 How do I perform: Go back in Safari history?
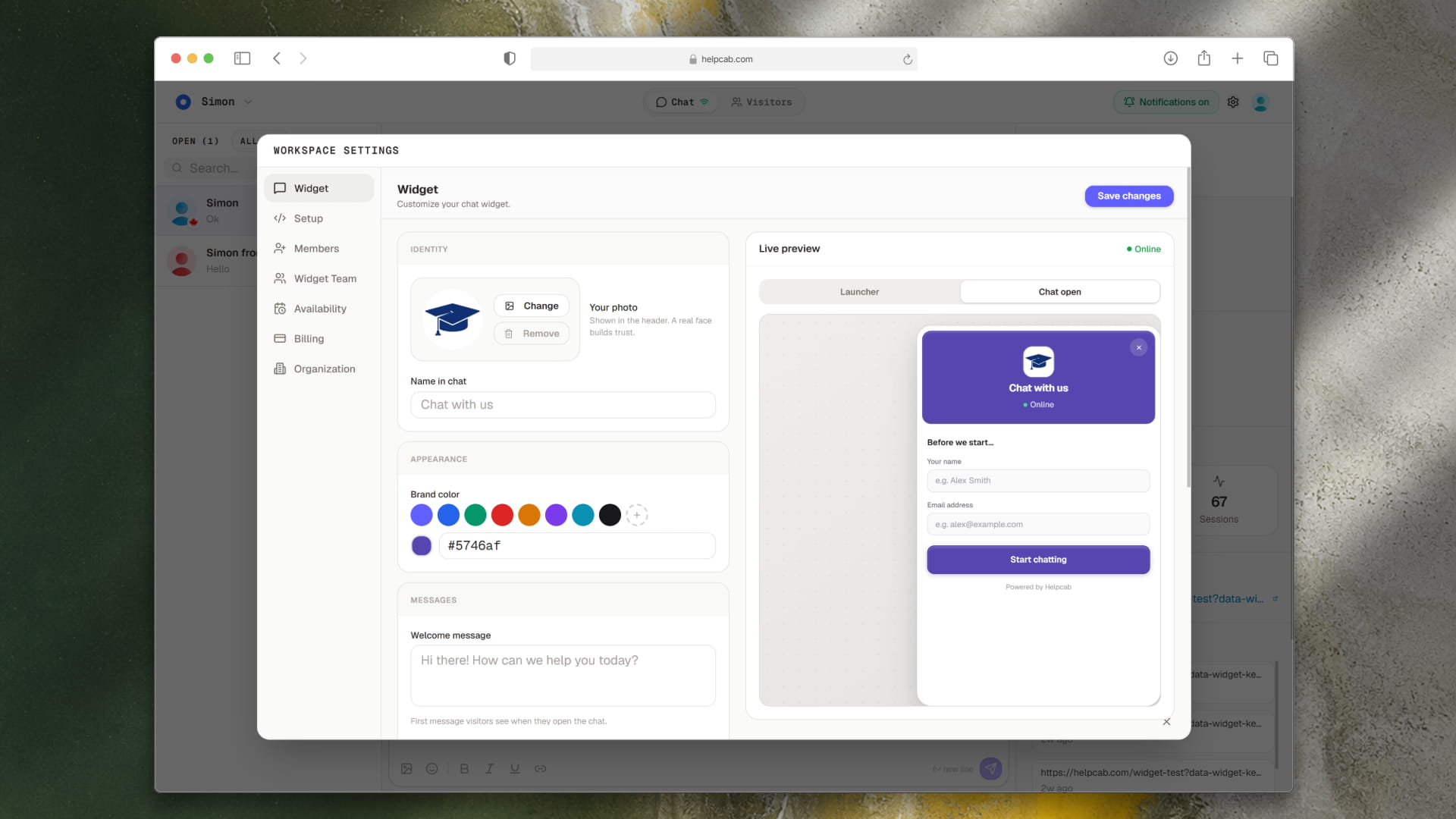click(x=277, y=58)
